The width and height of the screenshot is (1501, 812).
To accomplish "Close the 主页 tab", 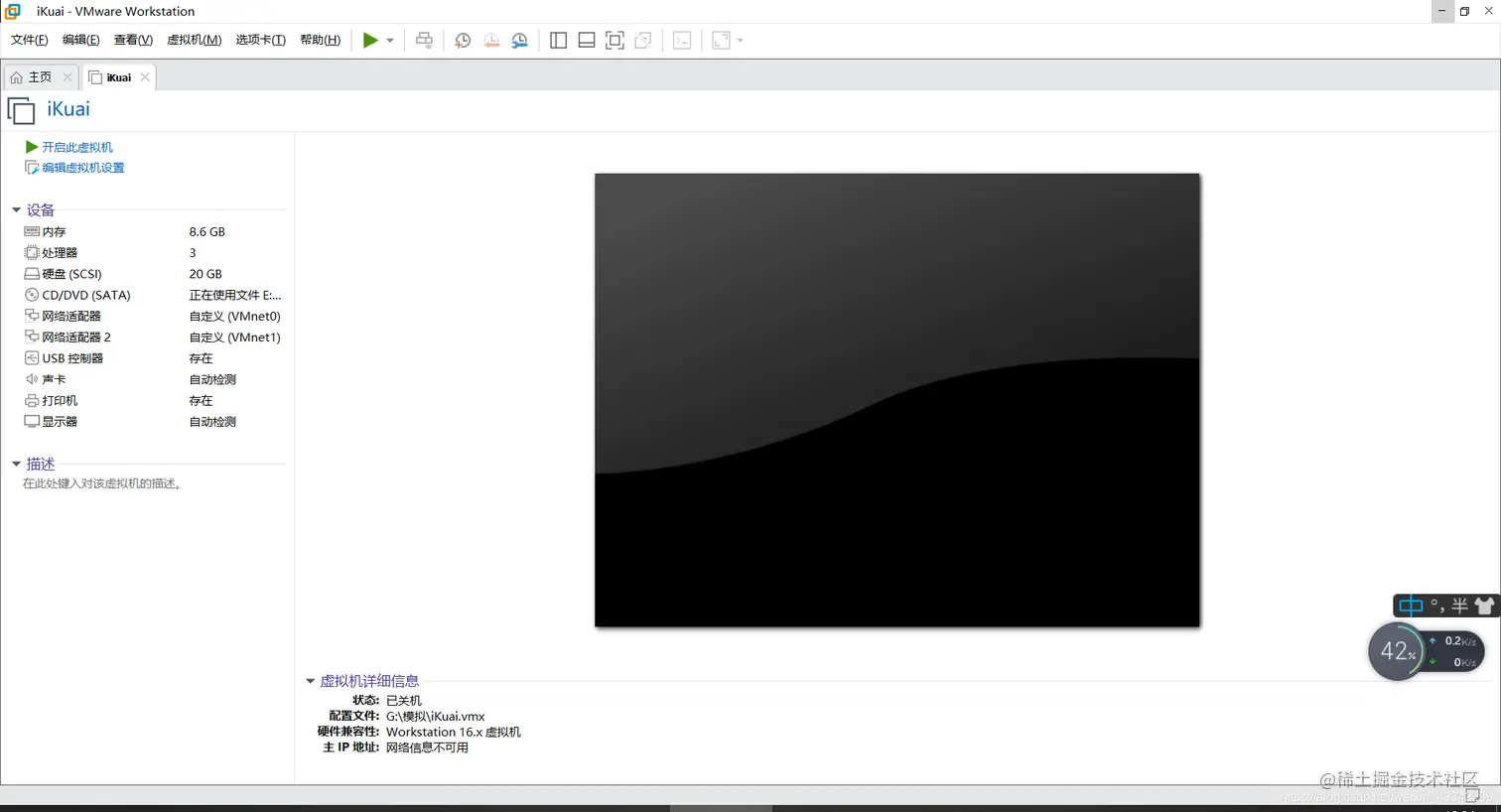I will pyautogui.click(x=68, y=77).
